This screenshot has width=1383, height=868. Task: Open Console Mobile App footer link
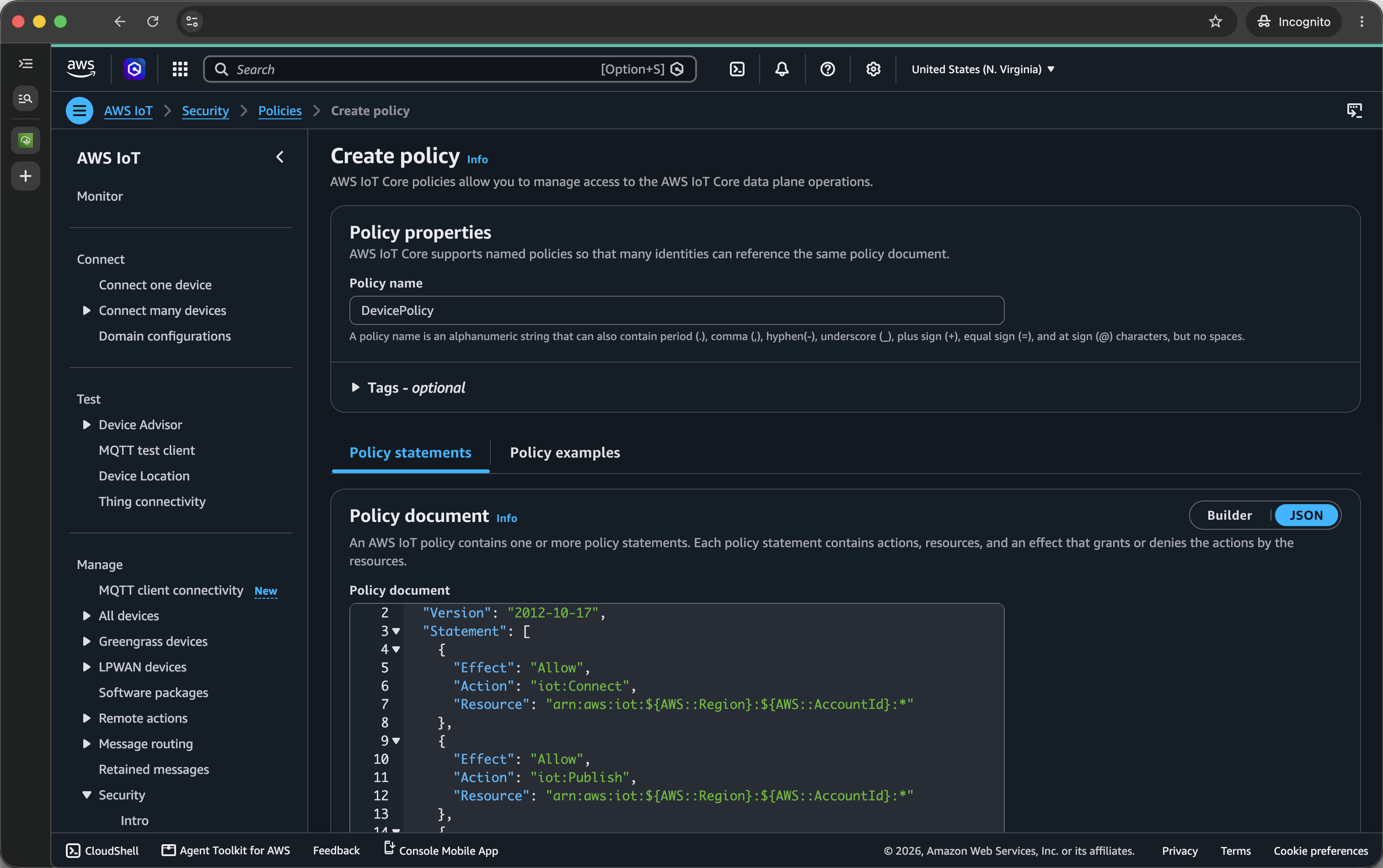440,850
